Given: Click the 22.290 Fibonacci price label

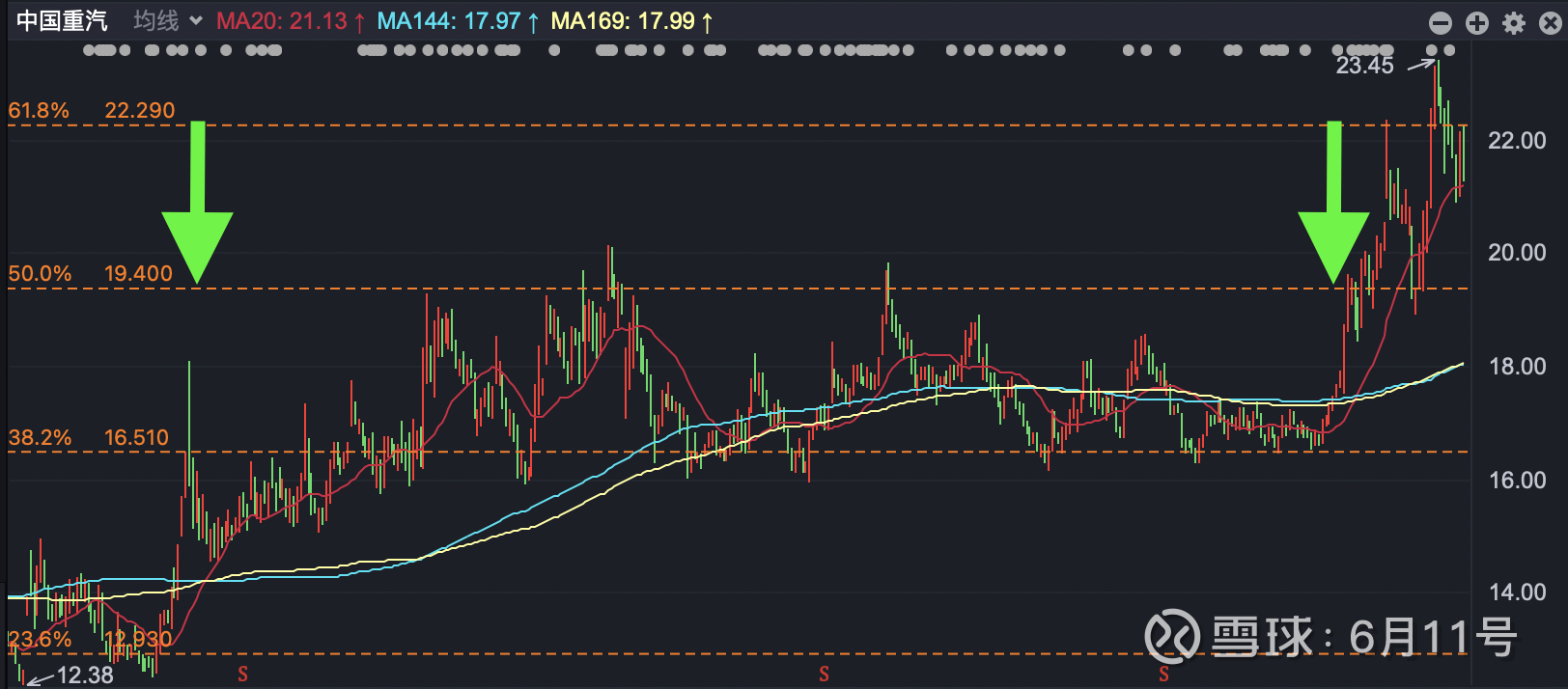Looking at the screenshot, I should pos(140,111).
